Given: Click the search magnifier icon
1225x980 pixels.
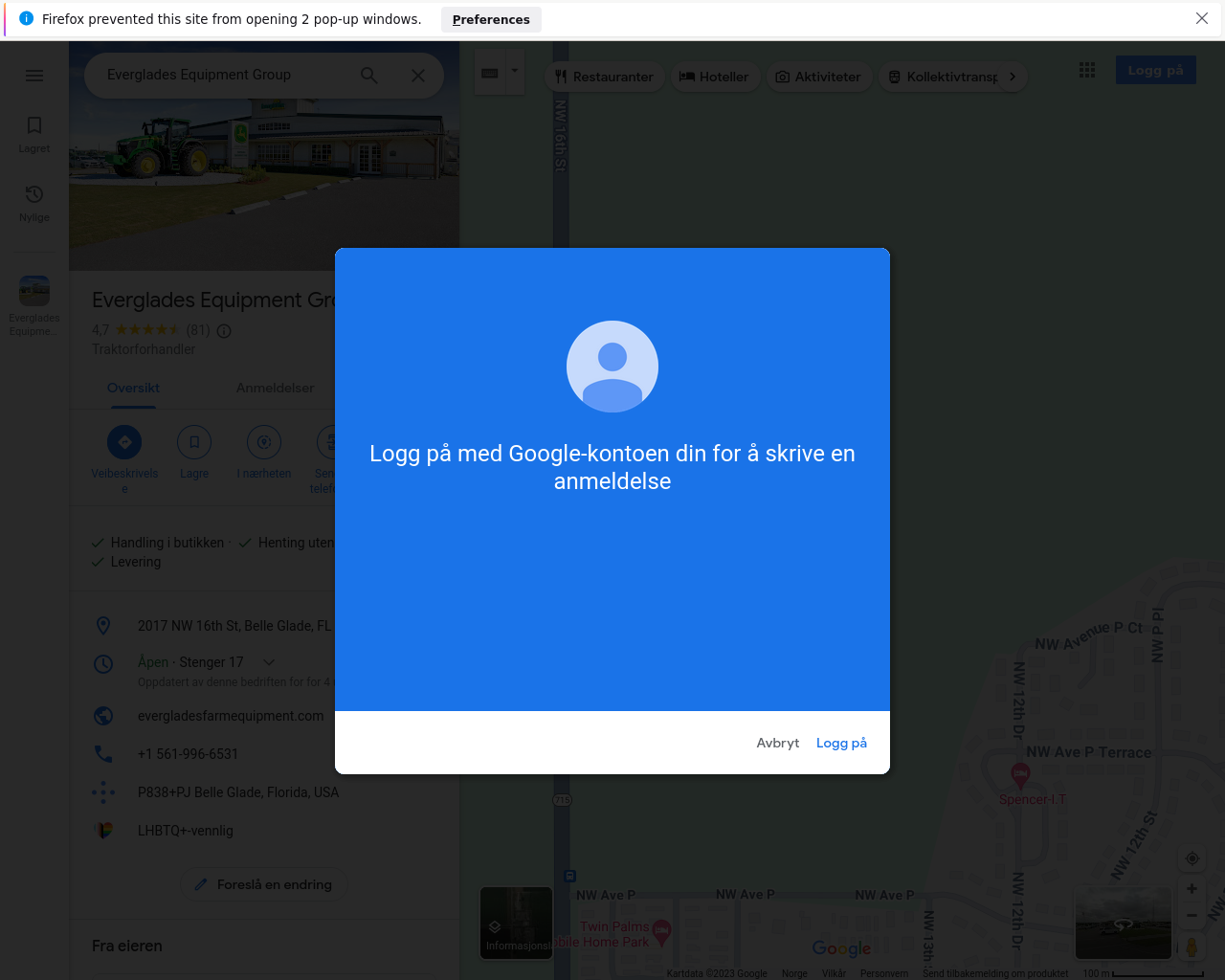Looking at the screenshot, I should [368, 76].
